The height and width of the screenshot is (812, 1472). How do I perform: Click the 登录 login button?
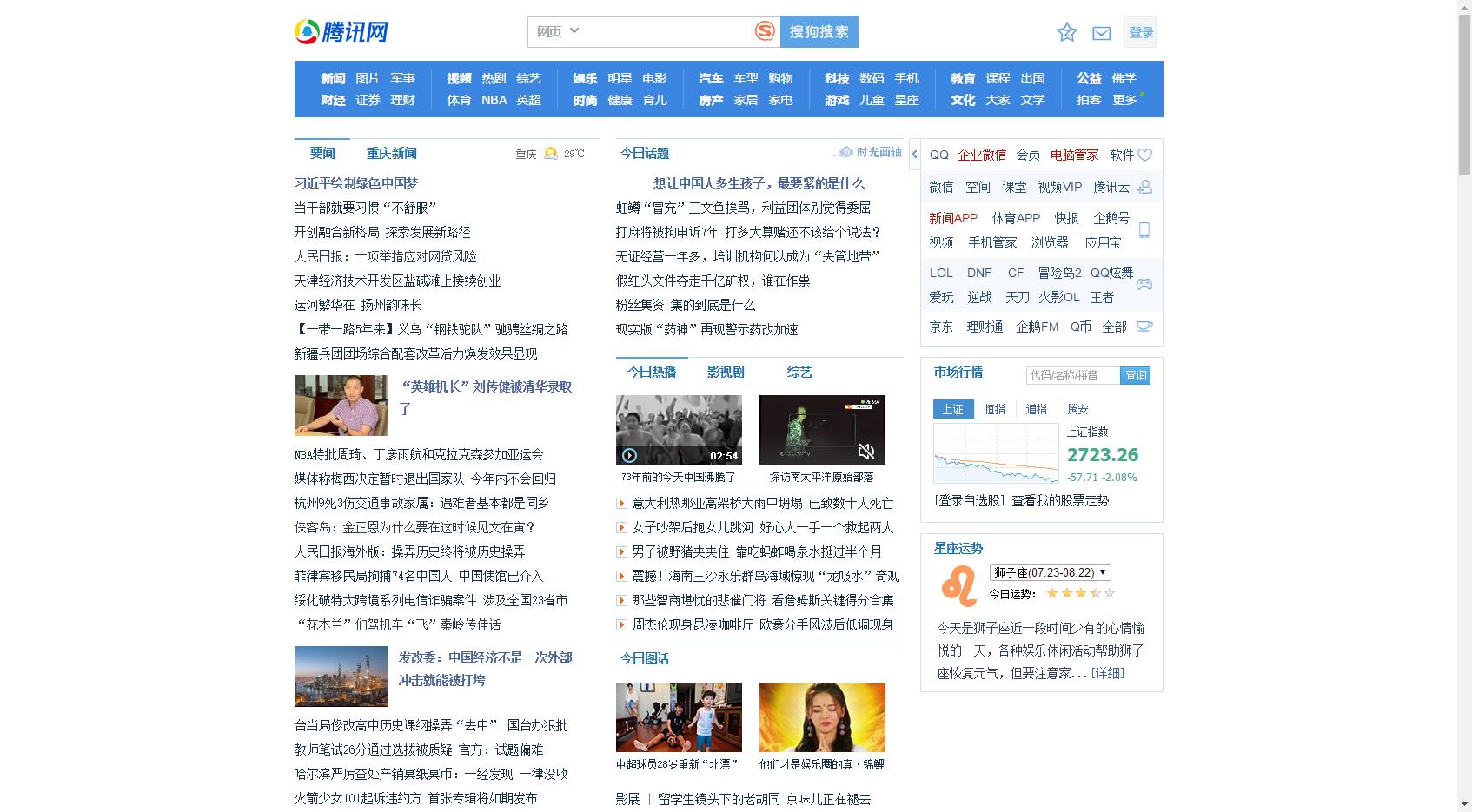click(x=1140, y=32)
